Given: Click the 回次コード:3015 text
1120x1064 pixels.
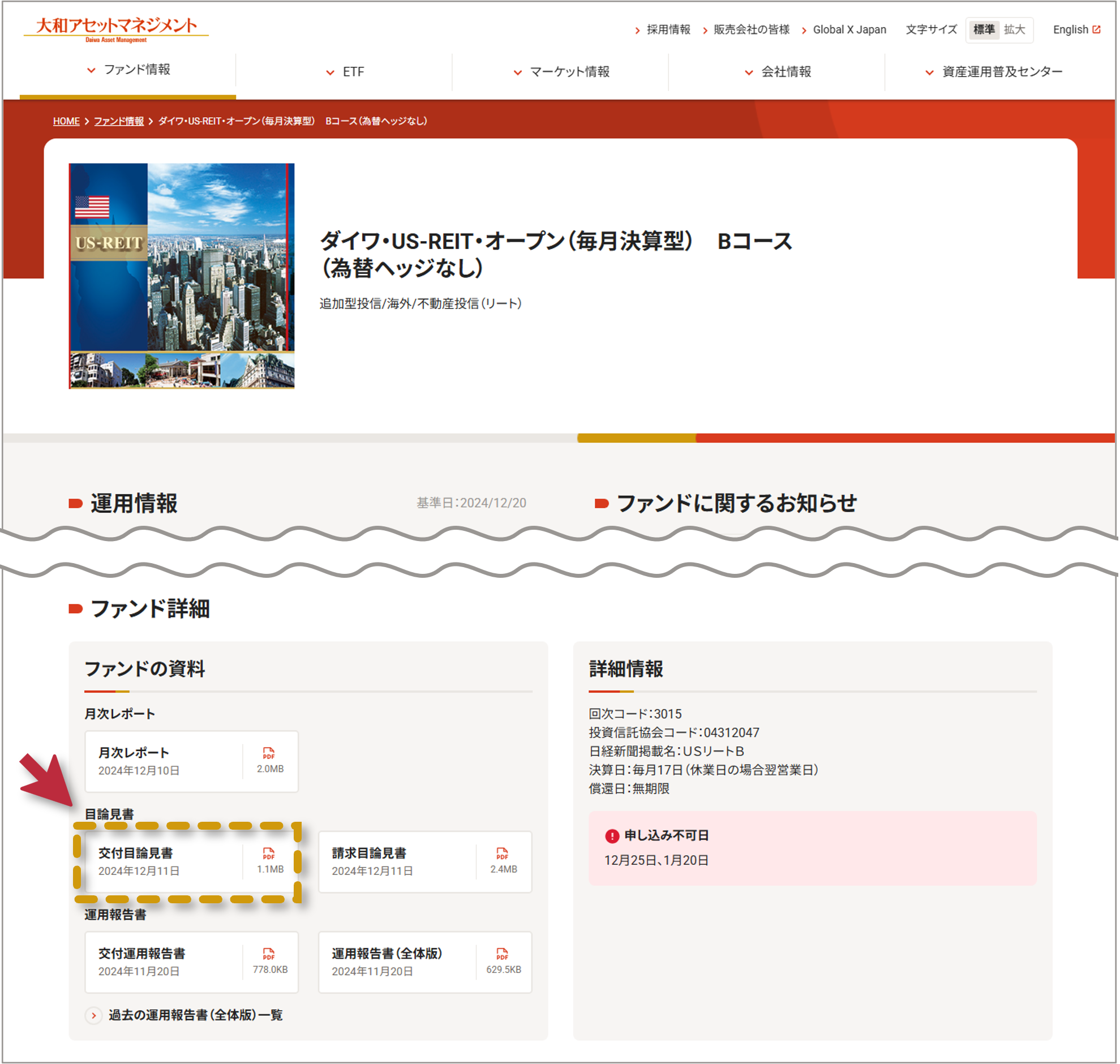Looking at the screenshot, I should (x=636, y=715).
